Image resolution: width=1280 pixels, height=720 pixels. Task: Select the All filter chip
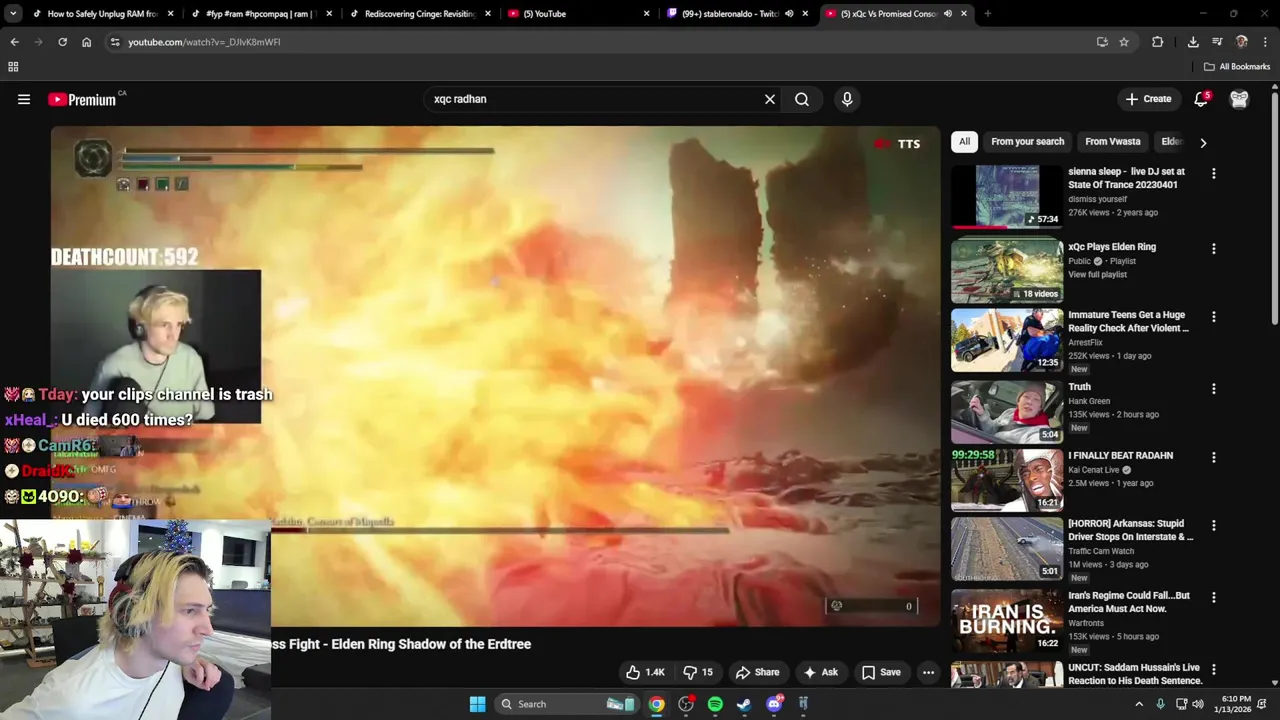pyautogui.click(x=964, y=142)
